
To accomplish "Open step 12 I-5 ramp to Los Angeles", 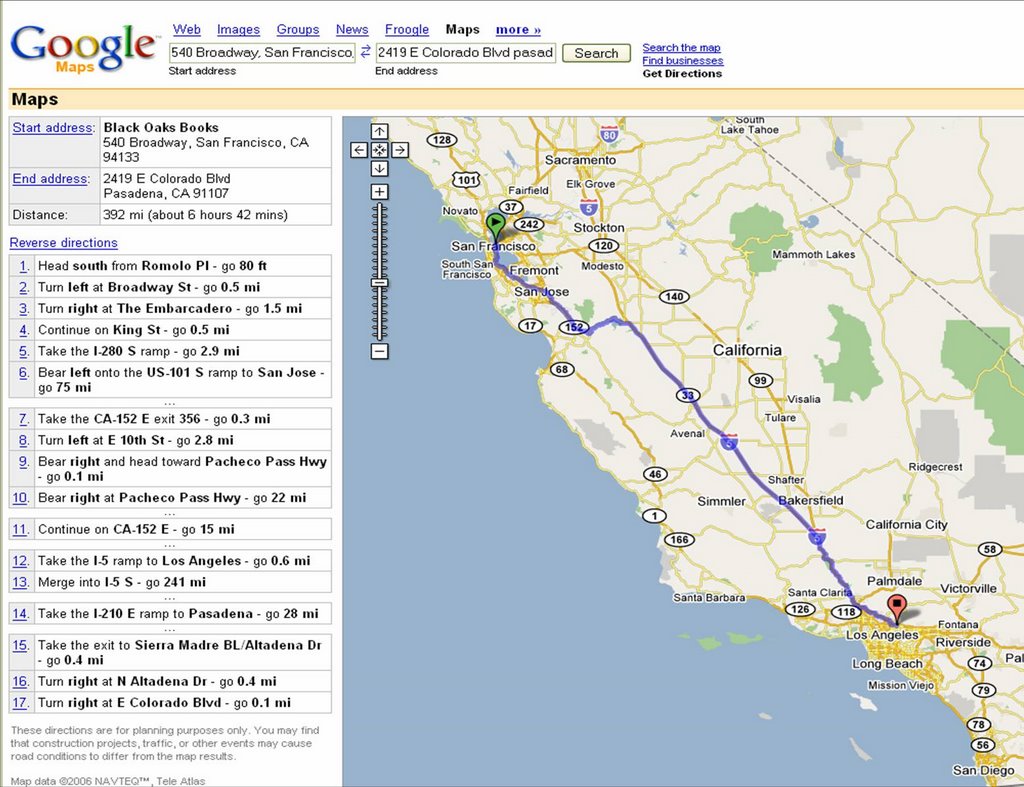I will [170, 560].
